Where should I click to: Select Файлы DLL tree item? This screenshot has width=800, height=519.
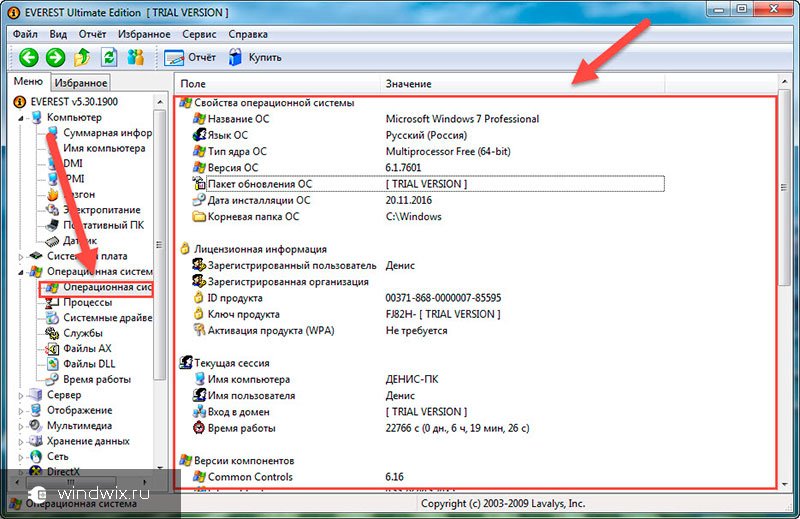pos(81,364)
